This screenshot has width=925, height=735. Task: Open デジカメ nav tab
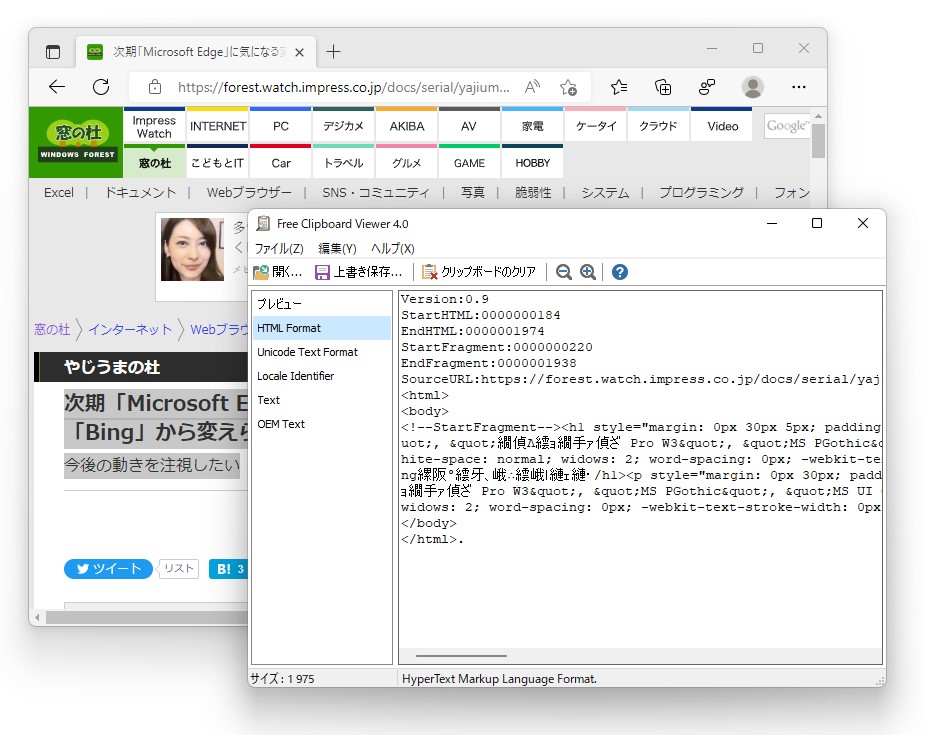pyautogui.click(x=343, y=126)
